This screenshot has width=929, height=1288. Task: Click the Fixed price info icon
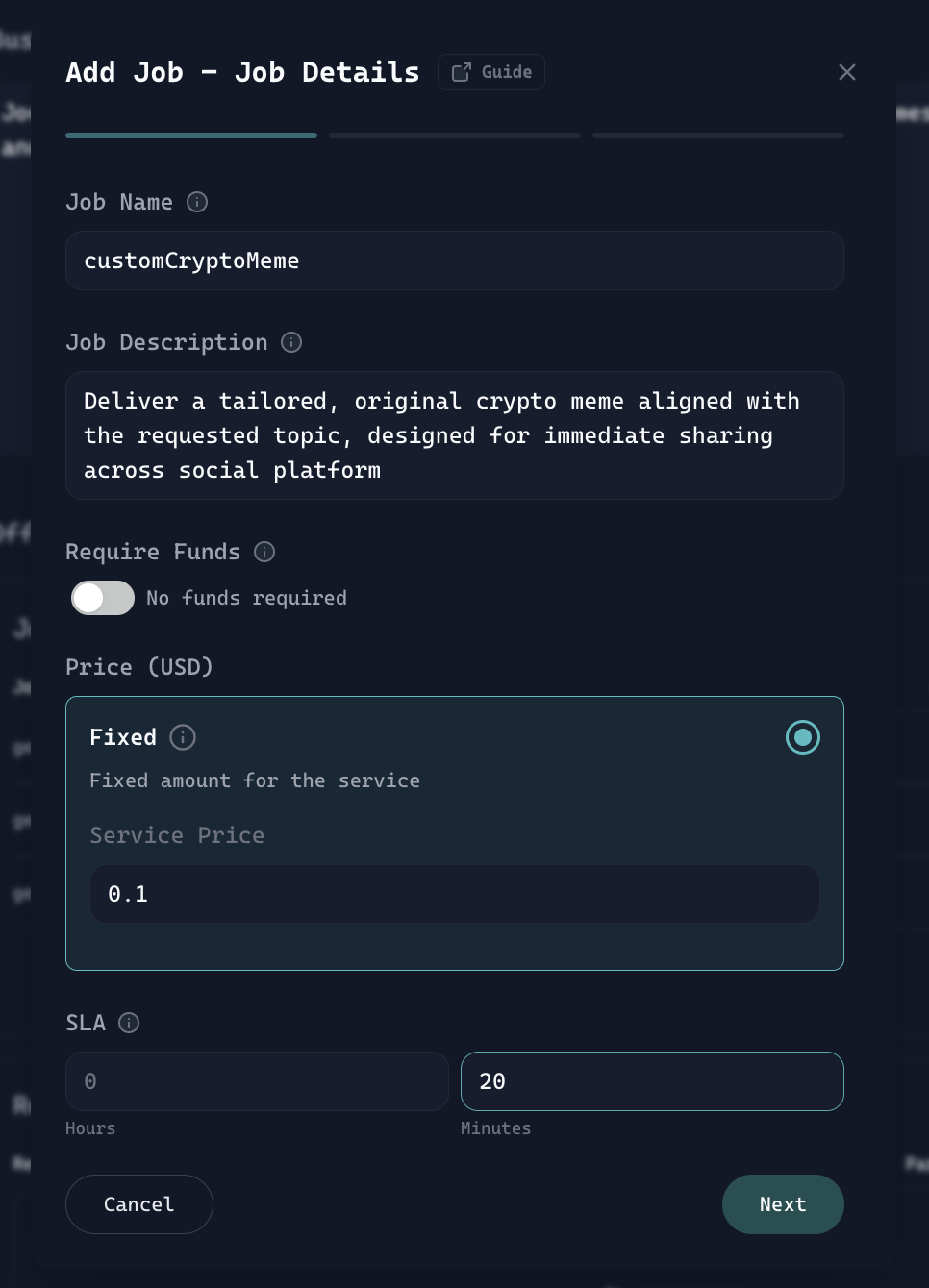(x=183, y=737)
